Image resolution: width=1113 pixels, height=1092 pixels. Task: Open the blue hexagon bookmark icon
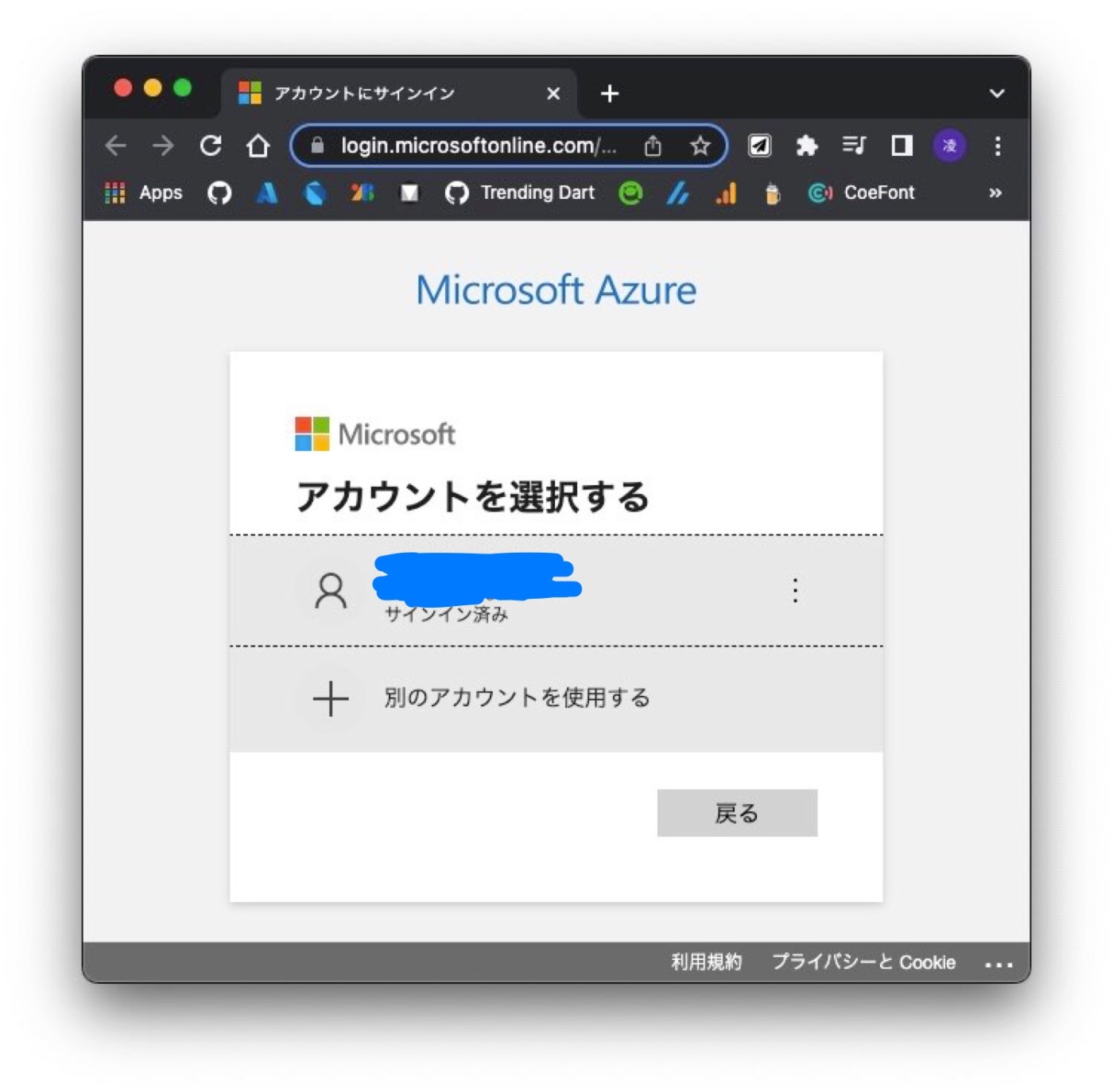[x=315, y=192]
